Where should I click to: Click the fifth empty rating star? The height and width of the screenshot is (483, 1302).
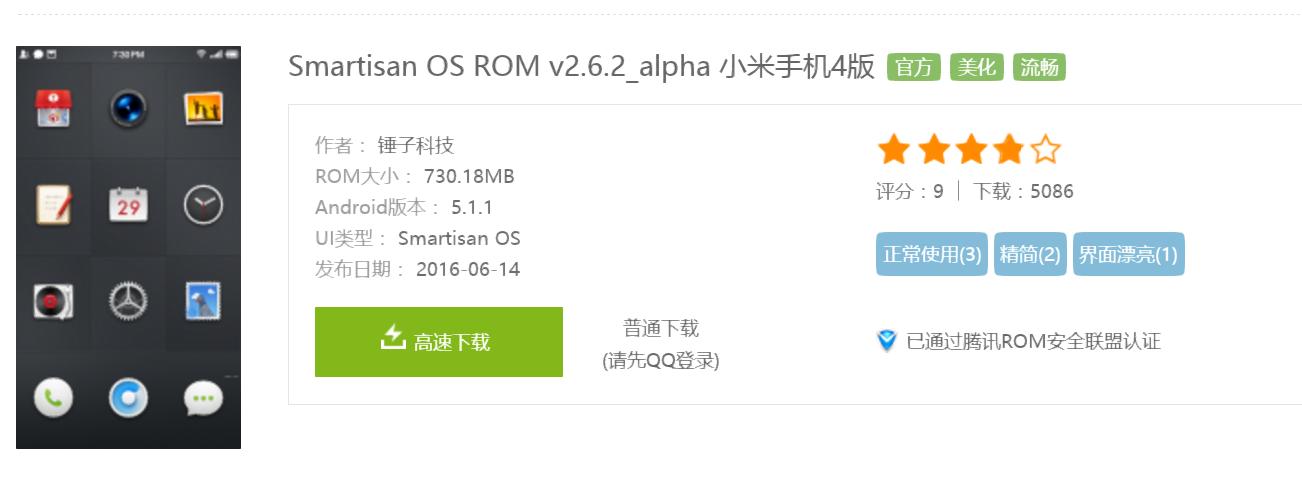click(x=1045, y=151)
